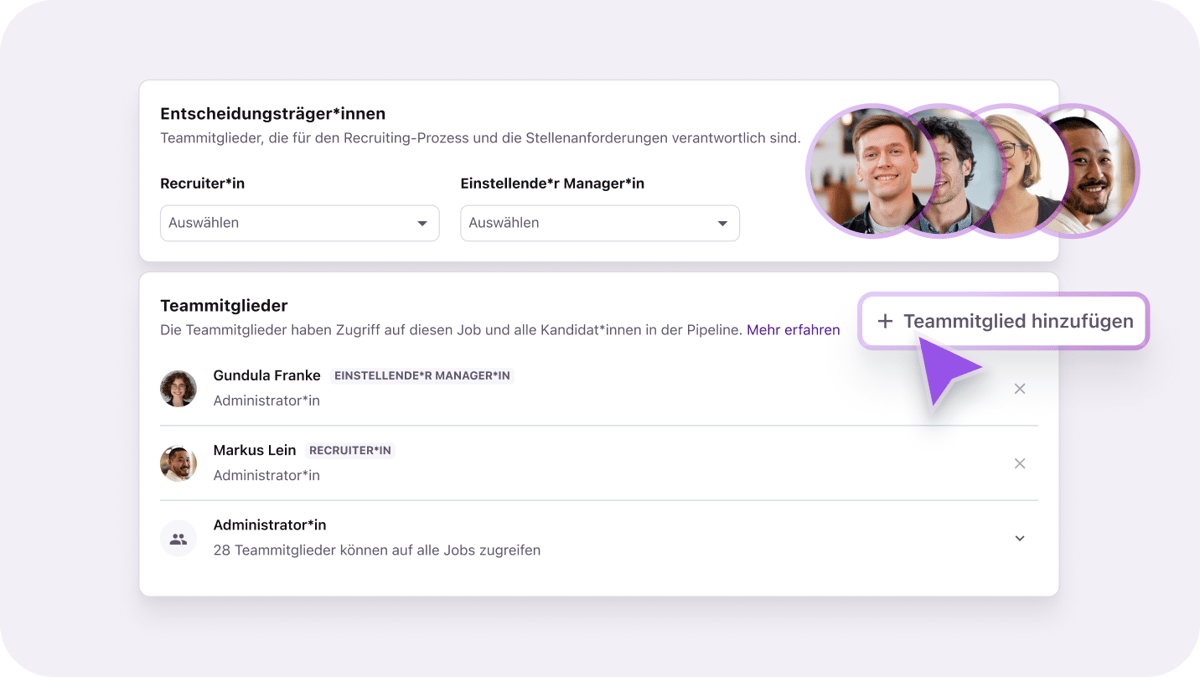
Task: Remove Gundula Franke with the X icon
Action: click(1019, 389)
